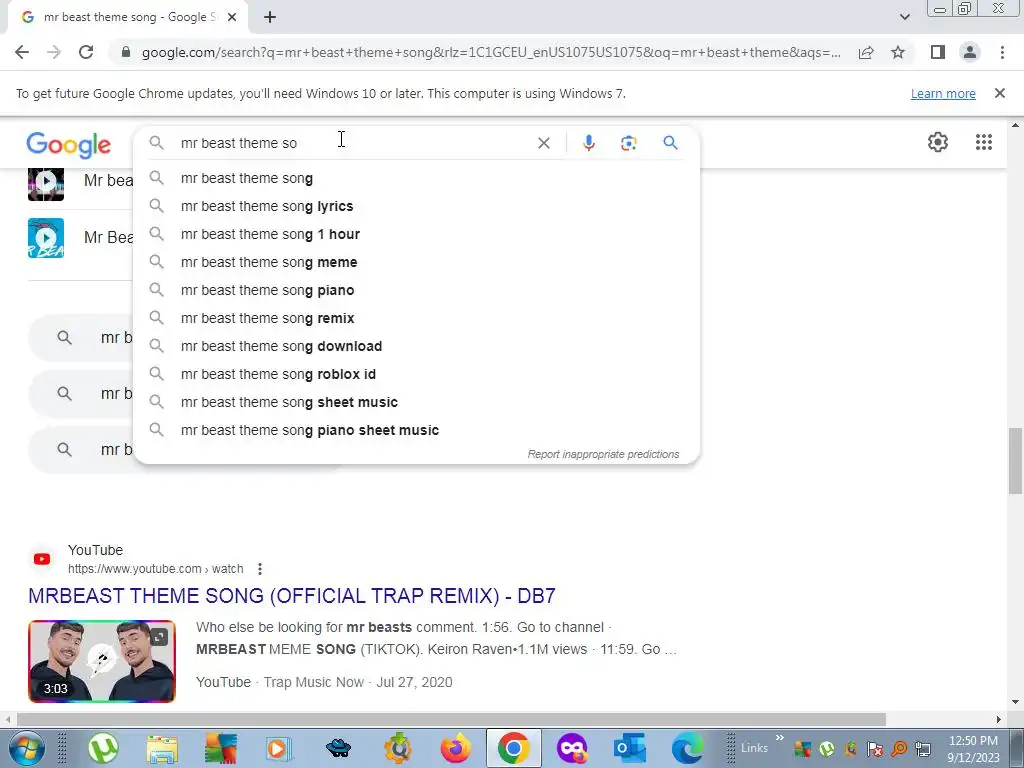Click the vertical scrollbar thumb
Screen dimensions: 1024x768
[1015, 461]
